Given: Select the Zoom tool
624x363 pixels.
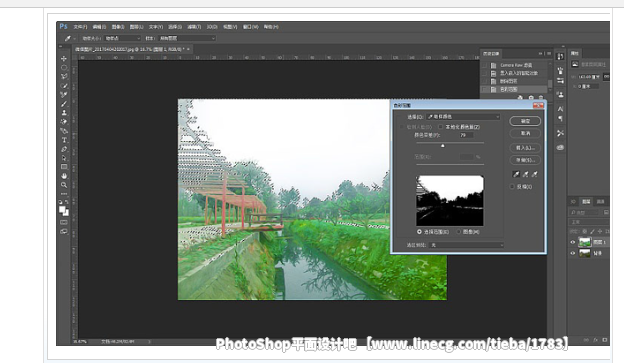Looking at the screenshot, I should 64,185.
